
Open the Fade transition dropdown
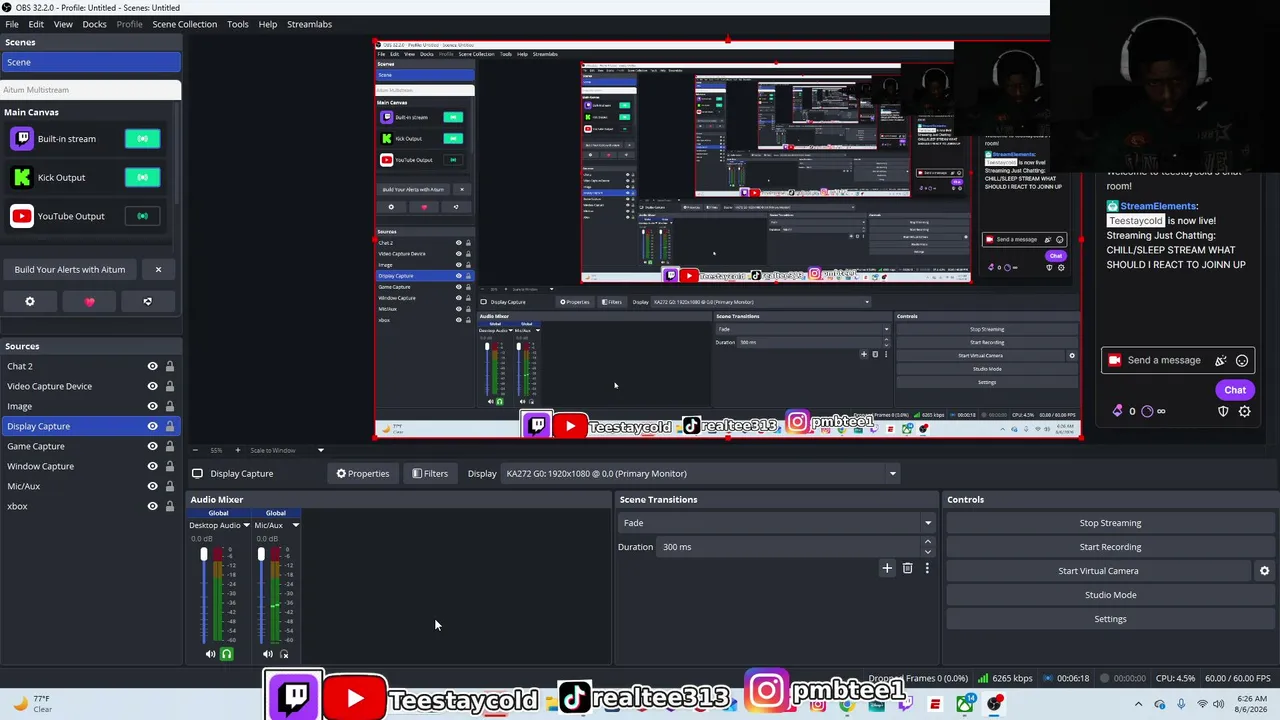click(x=776, y=523)
